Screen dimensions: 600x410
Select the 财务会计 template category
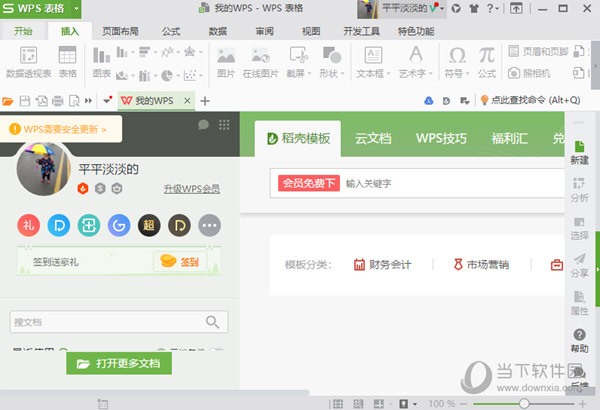click(382, 265)
